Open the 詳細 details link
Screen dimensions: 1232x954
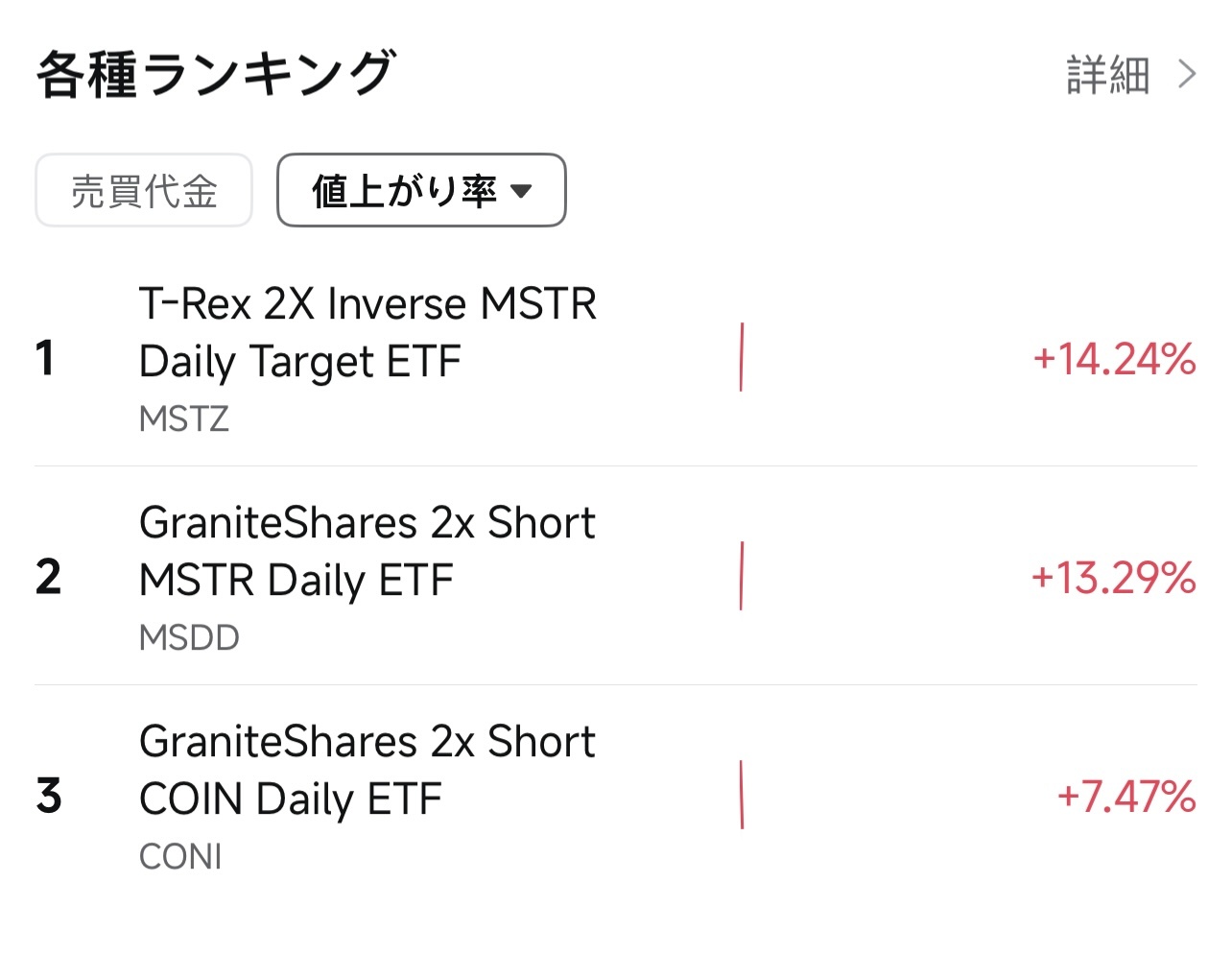coord(1105,74)
